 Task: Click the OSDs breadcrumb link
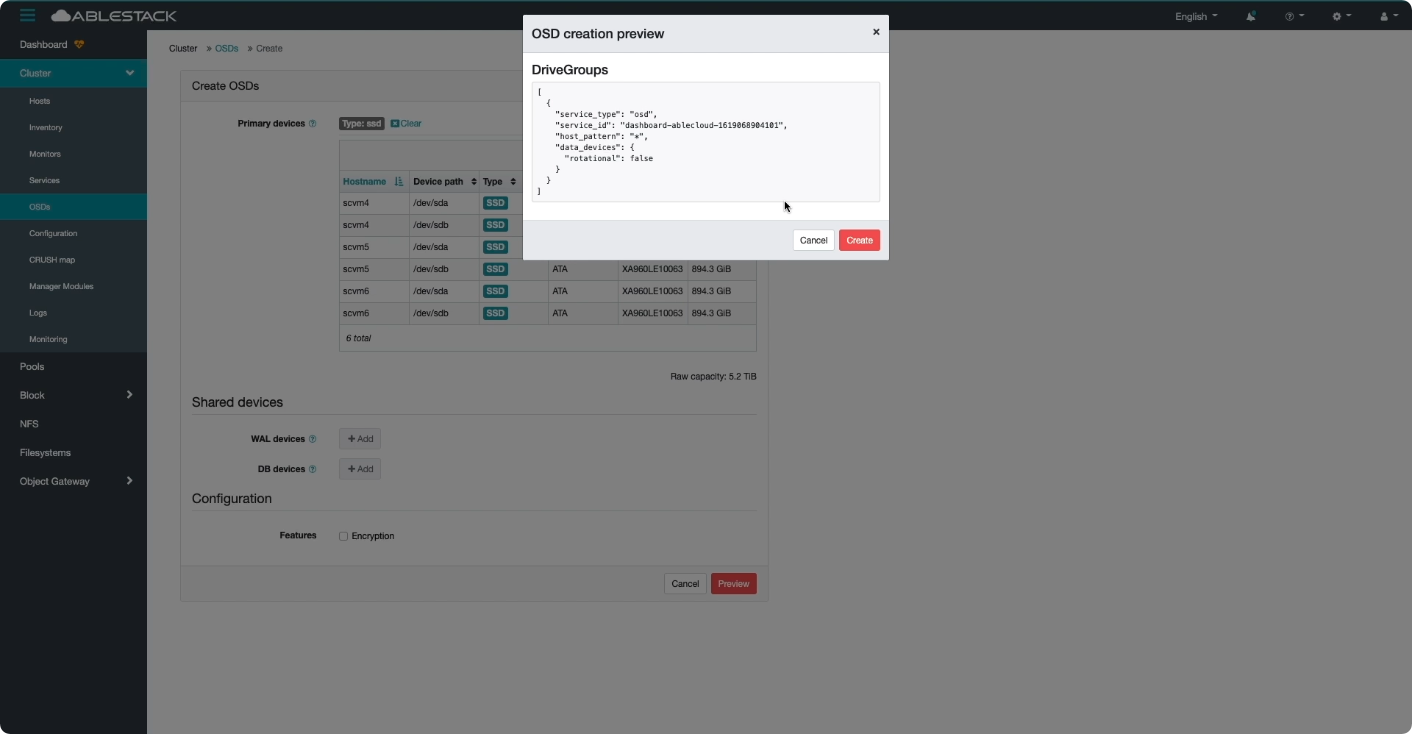pyautogui.click(x=227, y=48)
